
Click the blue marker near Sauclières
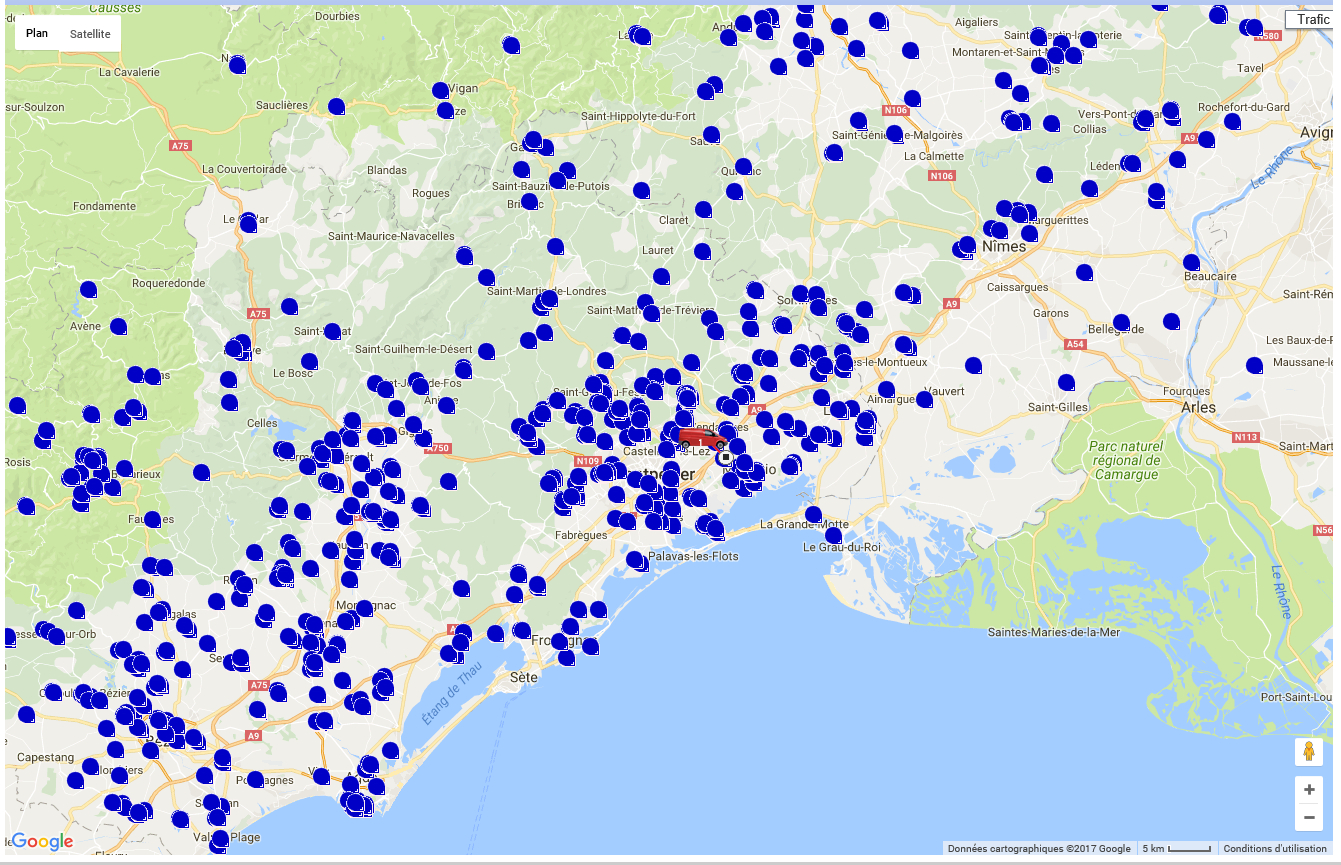[x=336, y=105]
